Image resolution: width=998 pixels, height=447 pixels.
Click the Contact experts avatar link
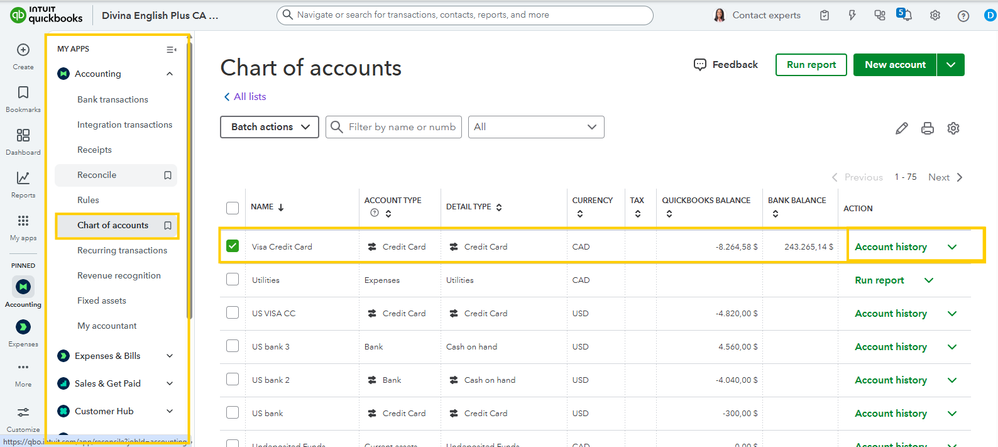(757, 15)
